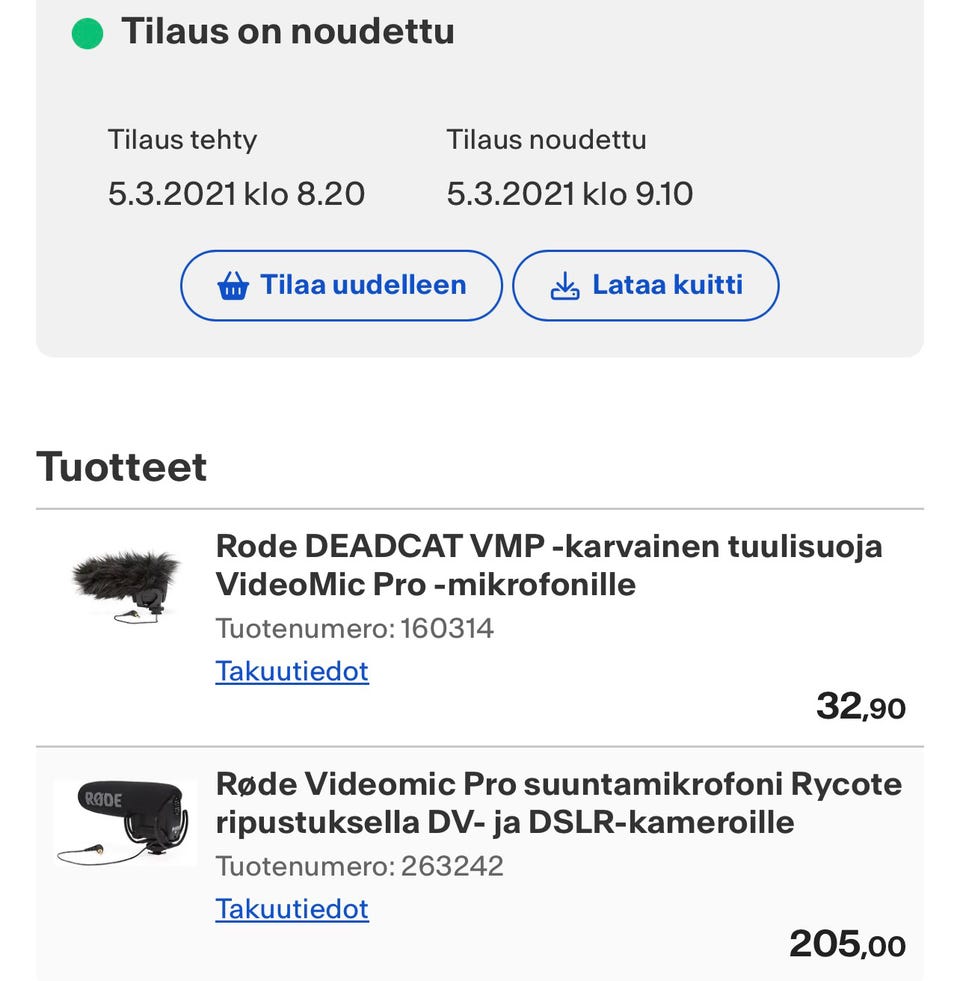Click the basket icon on Tilaa uudelleen

232,287
